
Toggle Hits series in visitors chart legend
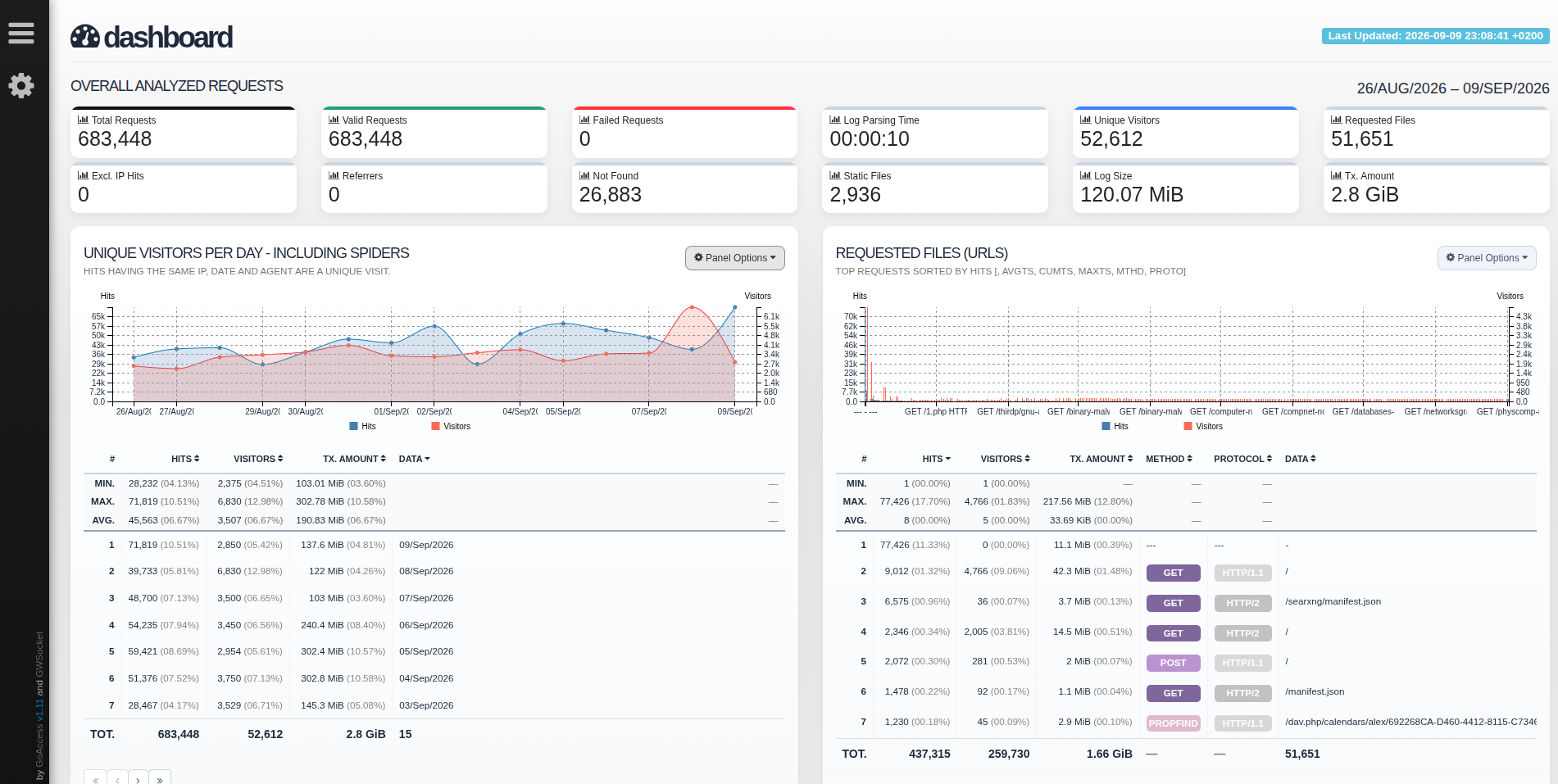(362, 426)
